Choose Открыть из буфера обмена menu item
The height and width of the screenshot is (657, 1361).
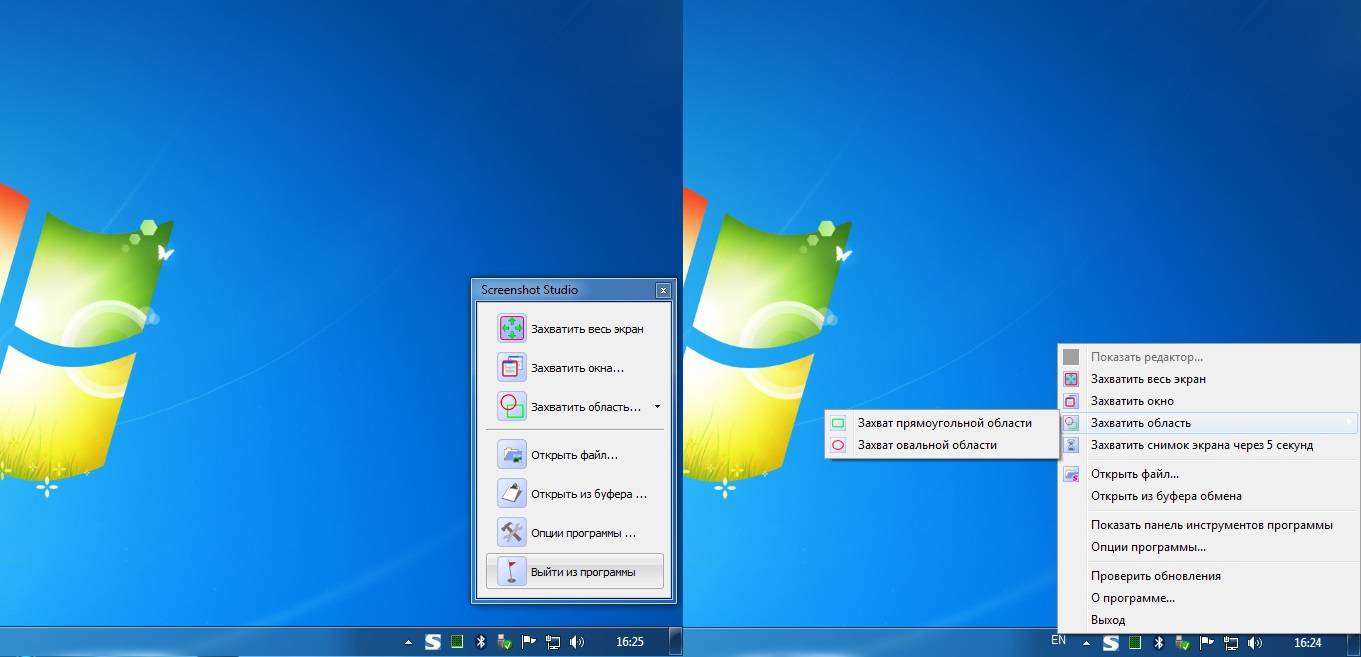(1208, 496)
